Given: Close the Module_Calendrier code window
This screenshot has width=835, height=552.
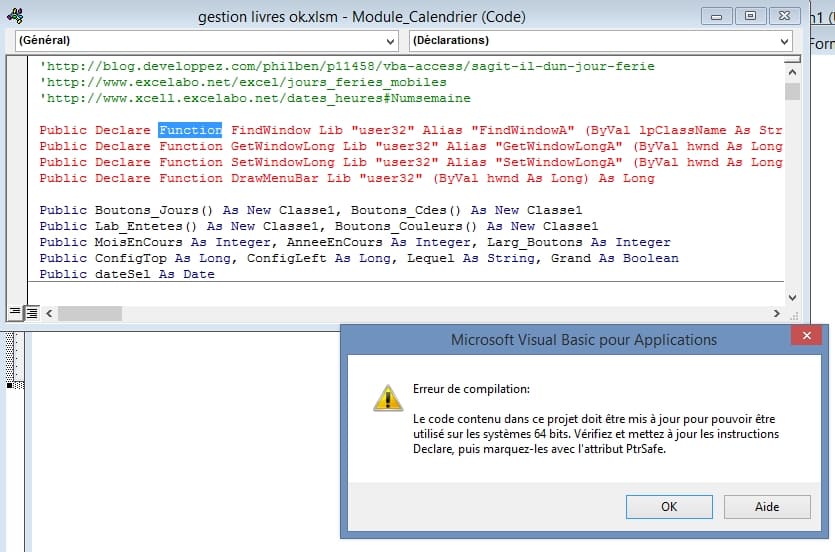Looking at the screenshot, I should click(784, 16).
